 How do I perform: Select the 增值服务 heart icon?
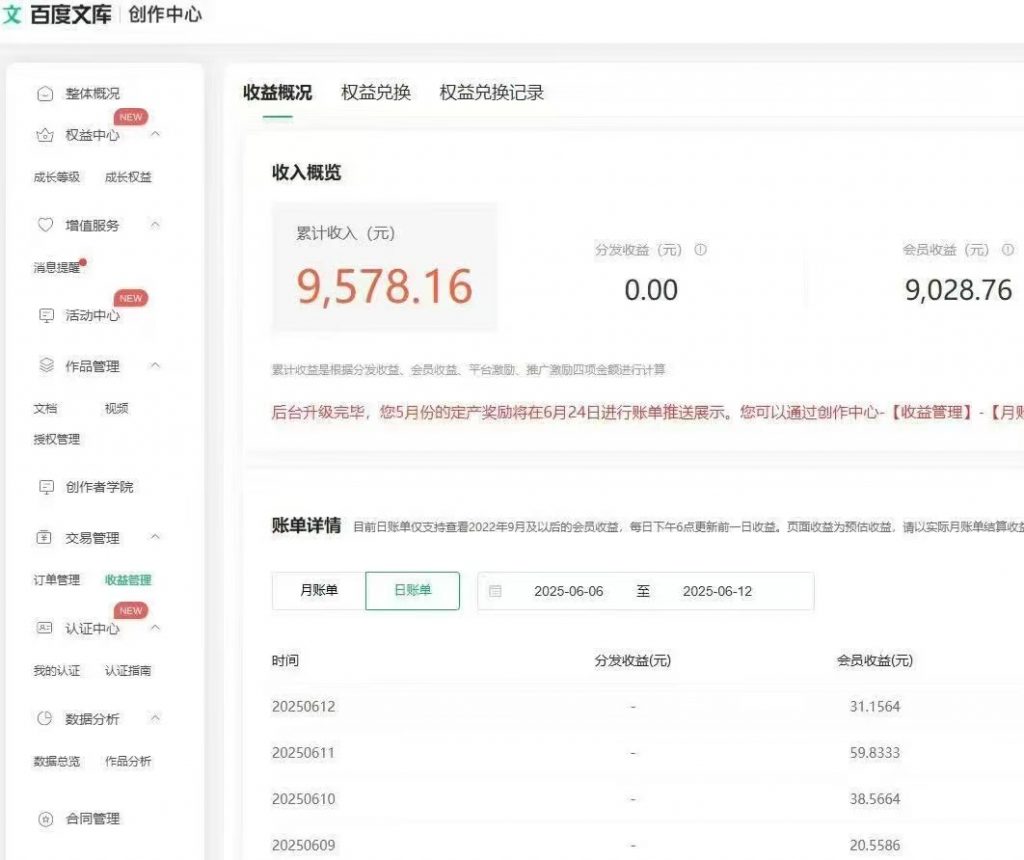coord(44,224)
